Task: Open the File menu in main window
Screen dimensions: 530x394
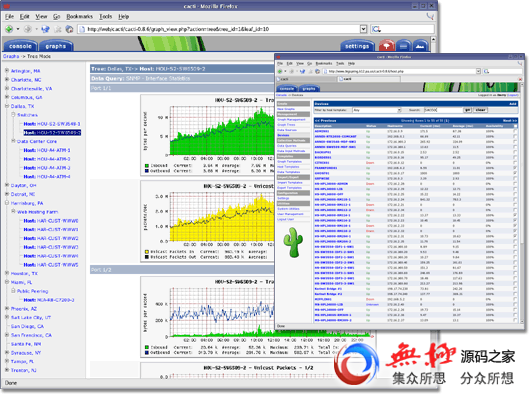Action: click(x=9, y=16)
